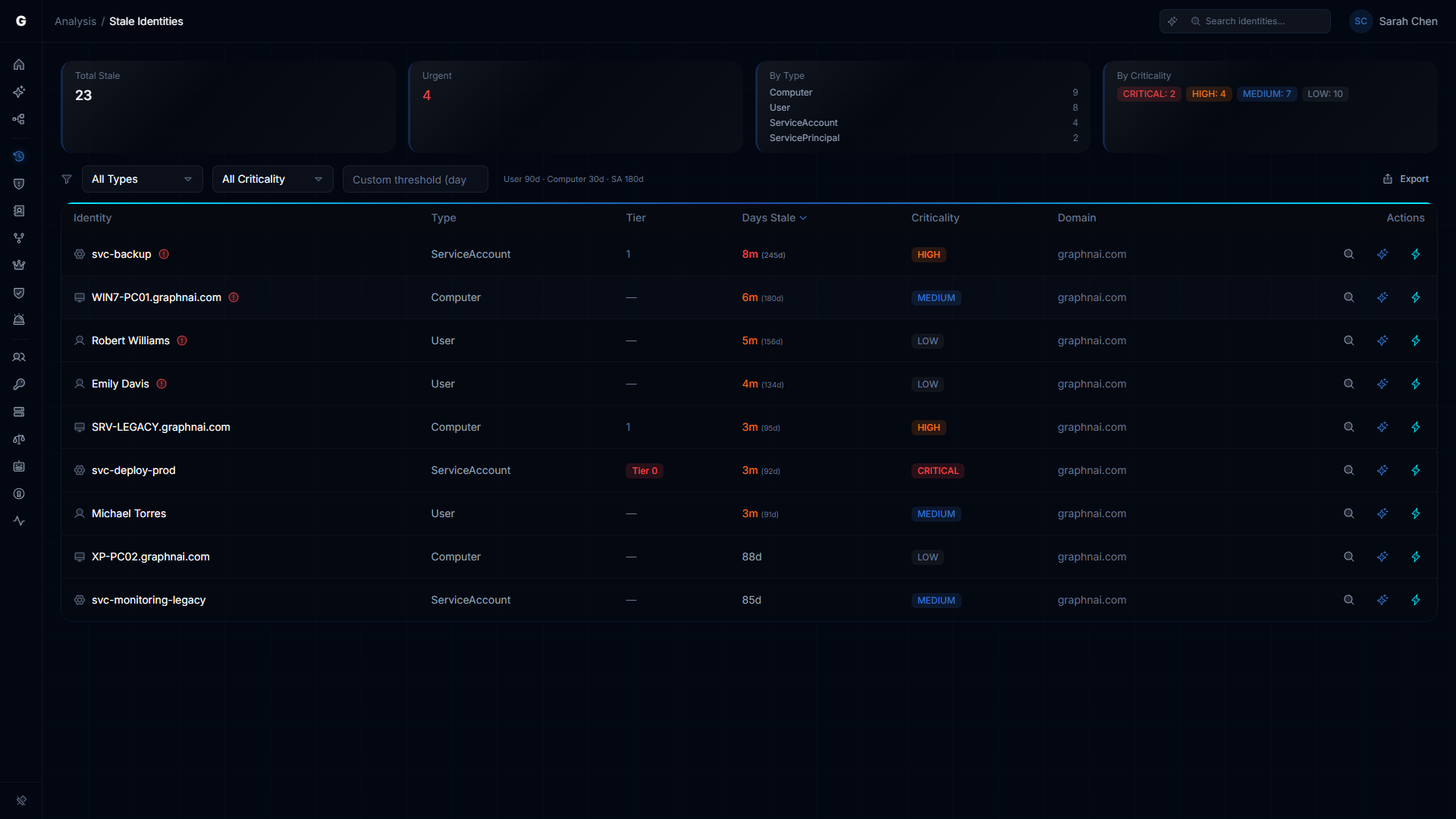Click the highlighted history icon in sidebar

pos(19,156)
